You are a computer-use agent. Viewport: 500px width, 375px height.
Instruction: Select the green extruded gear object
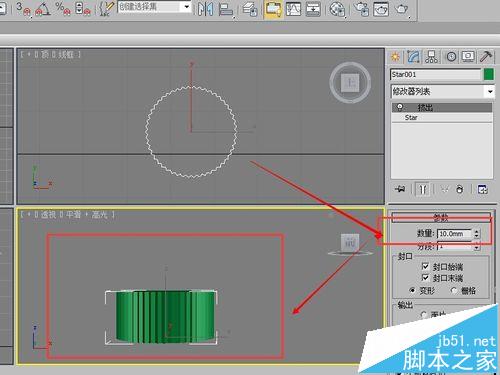pos(165,317)
